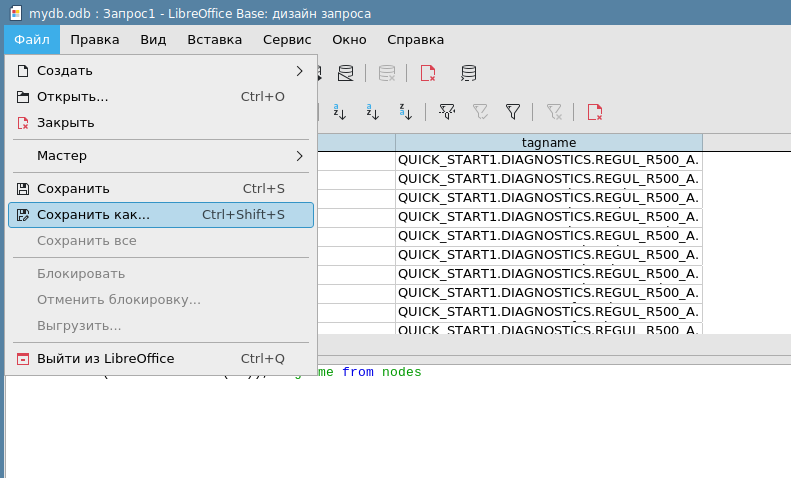Expand the Создать submenu arrow
The height and width of the screenshot is (478, 791).
[x=299, y=71]
